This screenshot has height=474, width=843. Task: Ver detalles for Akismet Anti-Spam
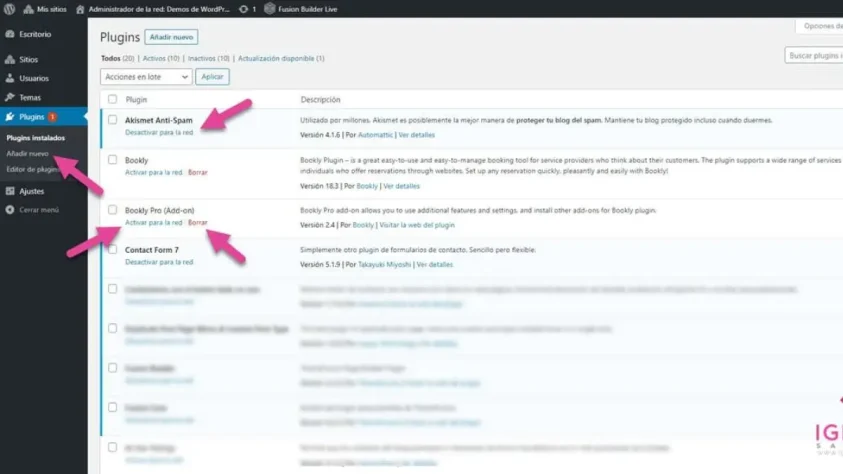[x=417, y=135]
